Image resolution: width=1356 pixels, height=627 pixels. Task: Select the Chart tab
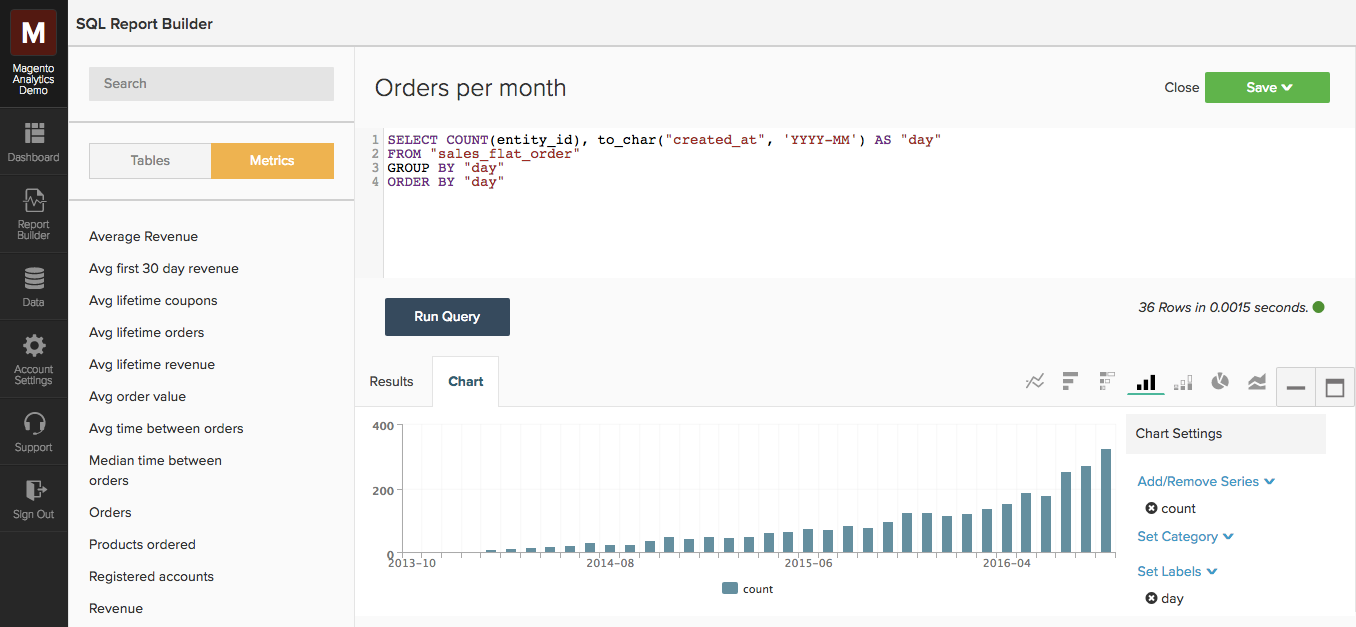464,381
